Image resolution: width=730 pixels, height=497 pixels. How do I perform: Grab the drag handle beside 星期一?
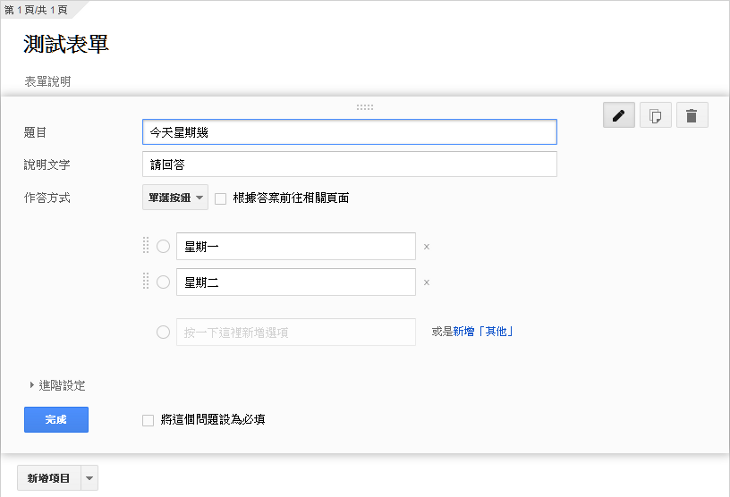146,246
